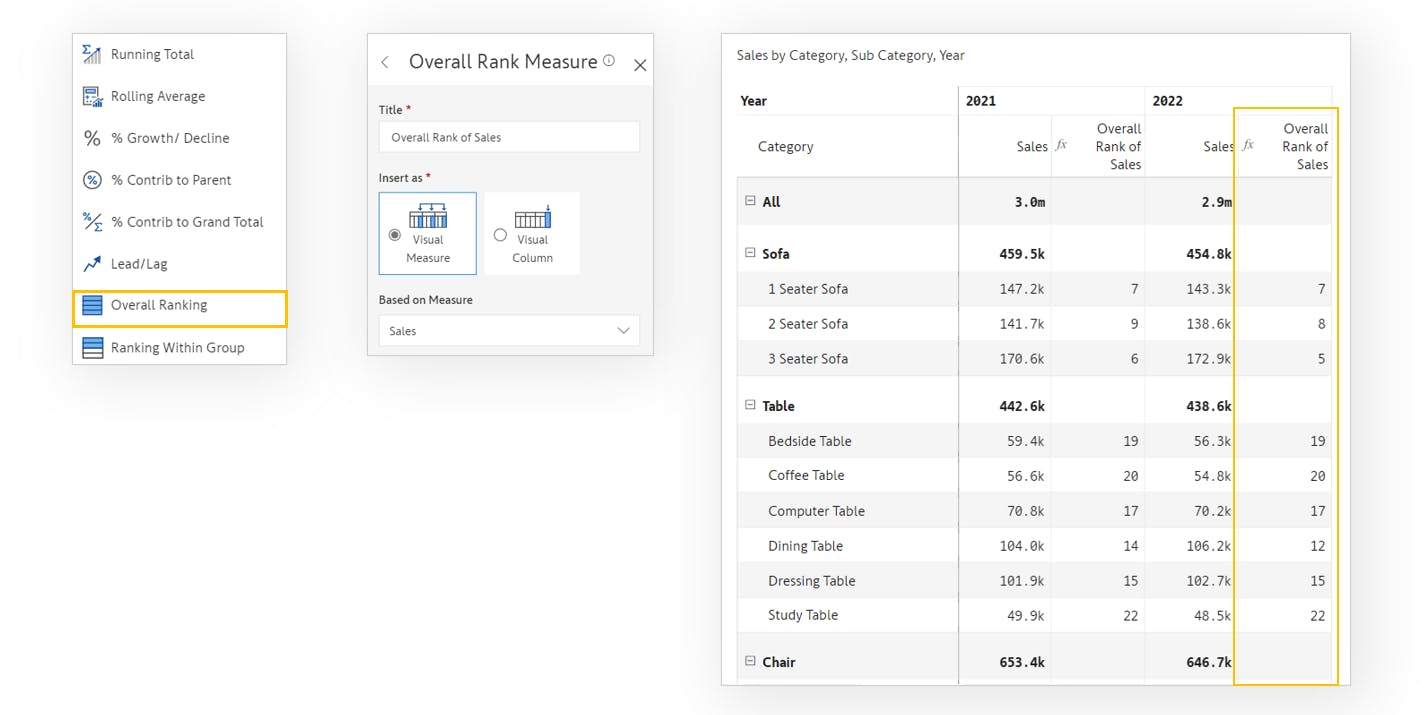
Task: Open the Based on Measure dropdown
Action: tap(509, 331)
